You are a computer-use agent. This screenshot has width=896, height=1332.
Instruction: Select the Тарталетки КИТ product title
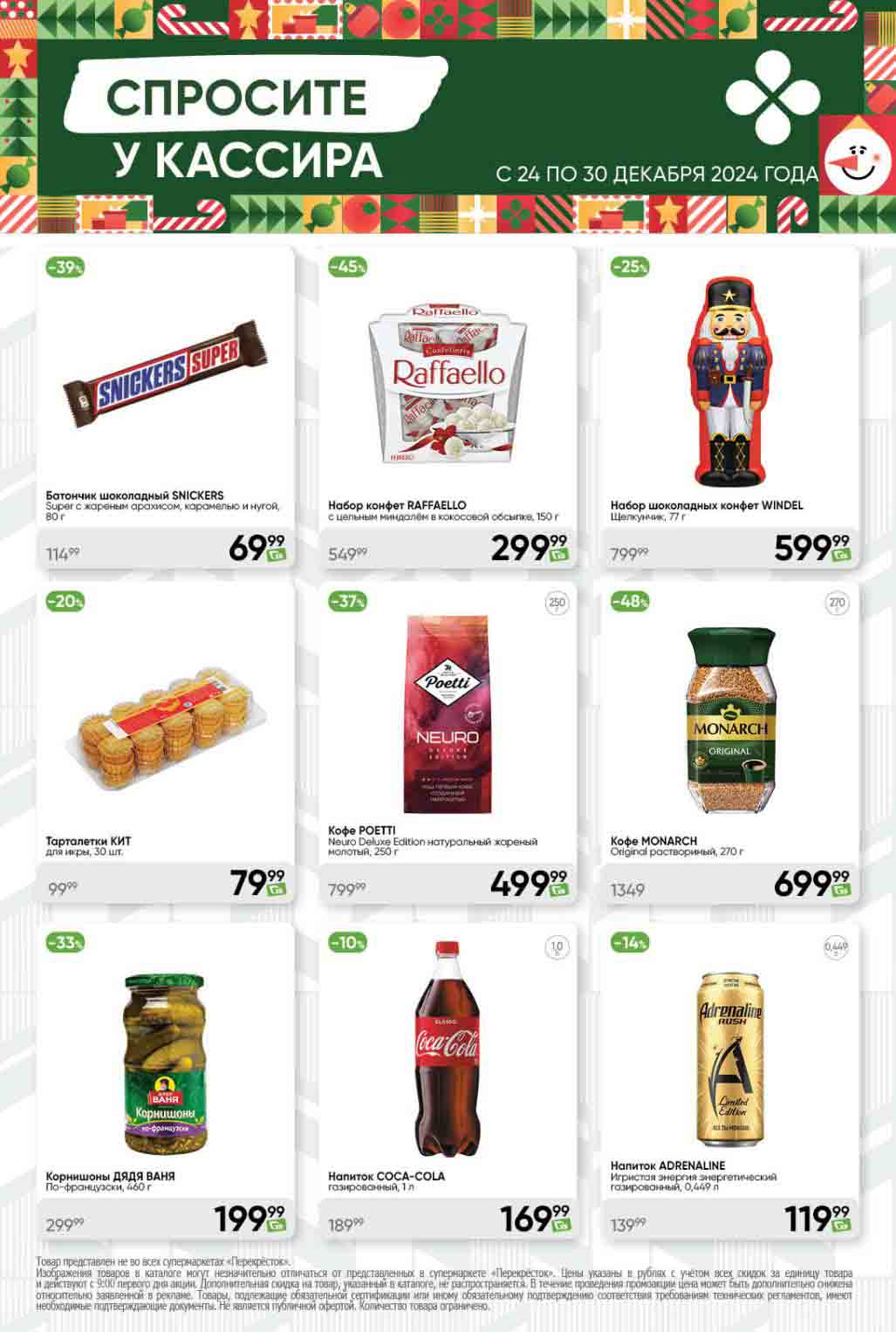coord(88,841)
